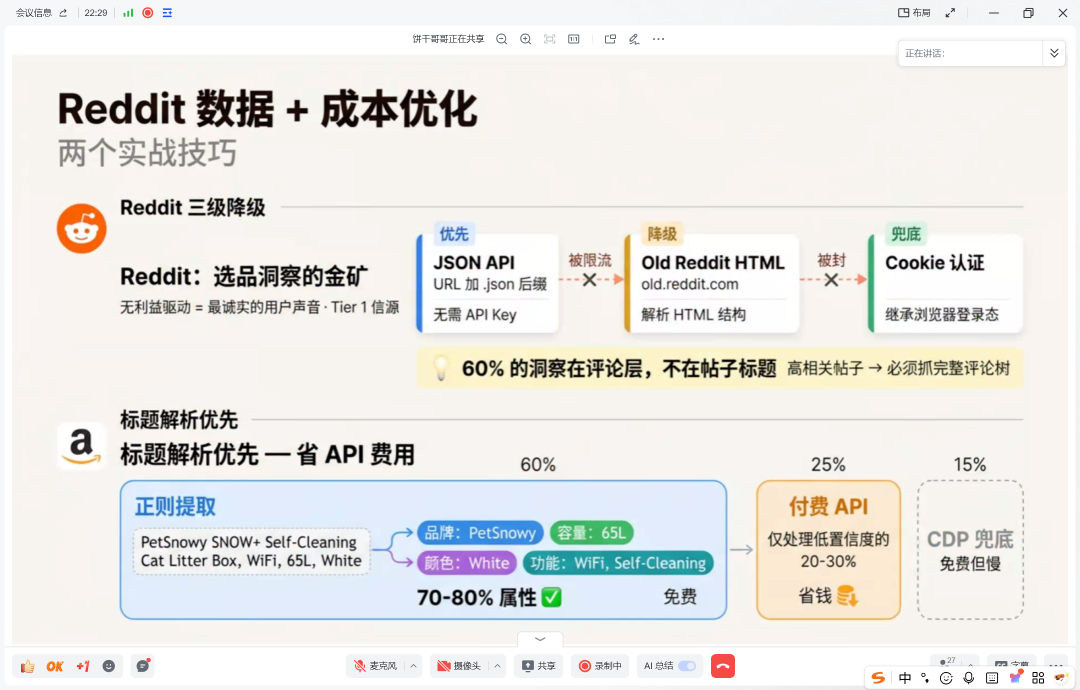1080x690 pixels.
Task: Open the blue list icon beside recording indicator
Action: coord(167,12)
